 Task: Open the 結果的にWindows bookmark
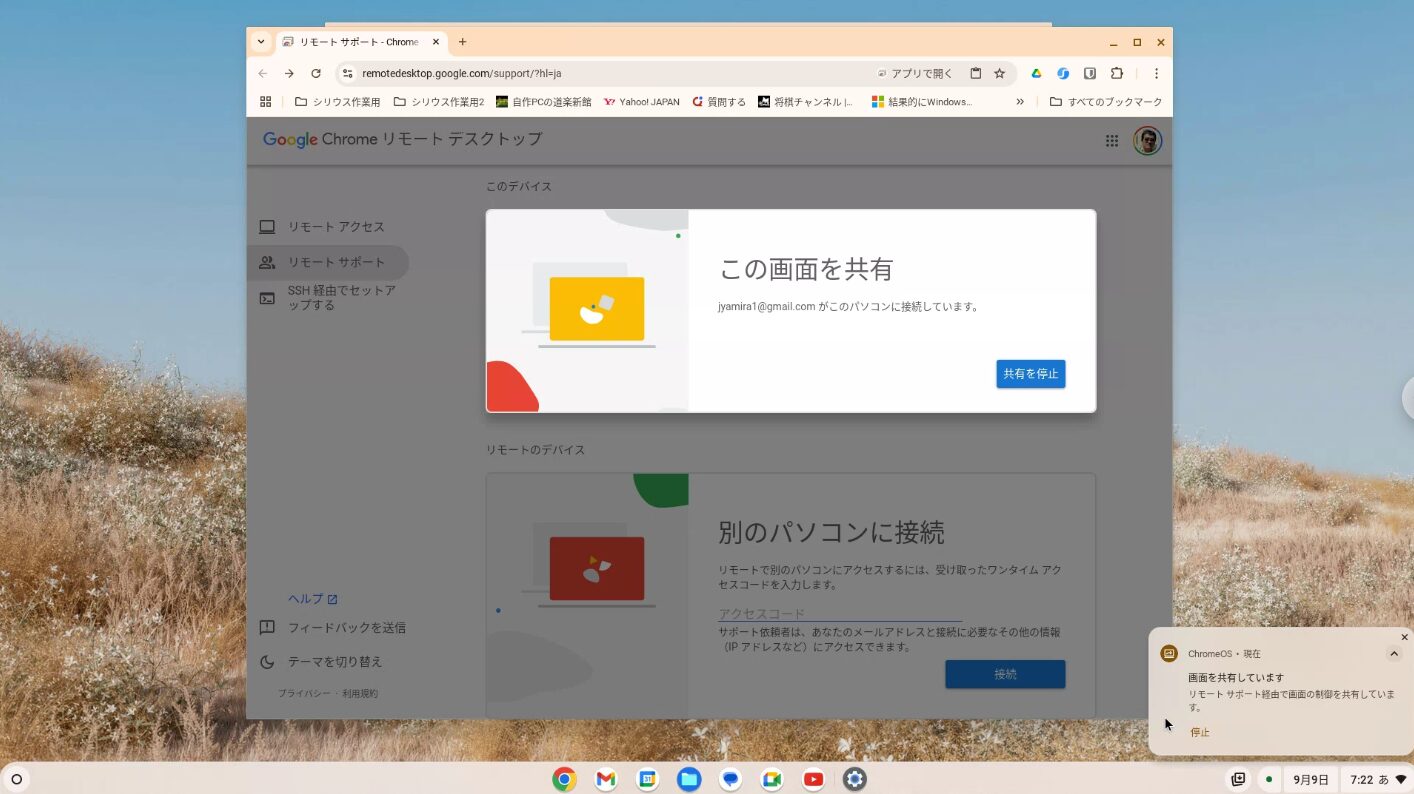(x=922, y=102)
